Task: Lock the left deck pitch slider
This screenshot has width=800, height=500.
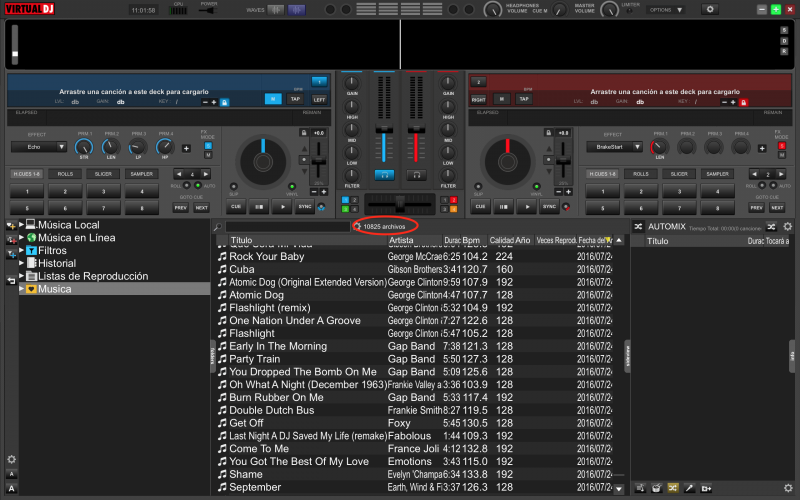Action: click(x=304, y=133)
